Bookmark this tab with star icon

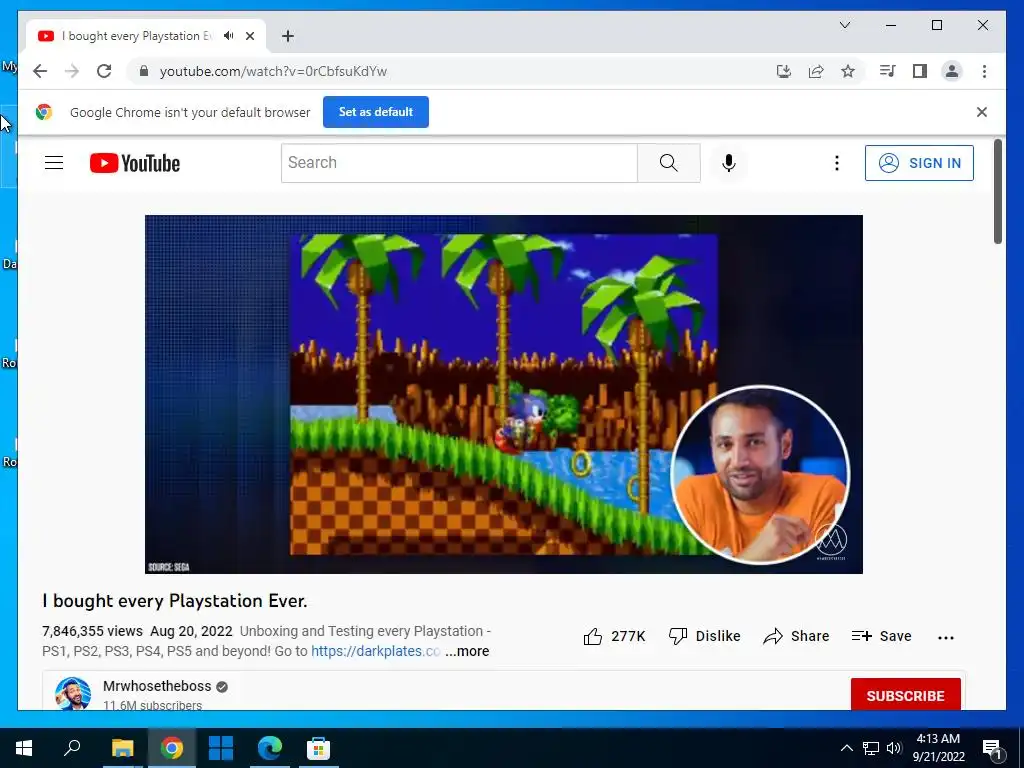pos(848,71)
